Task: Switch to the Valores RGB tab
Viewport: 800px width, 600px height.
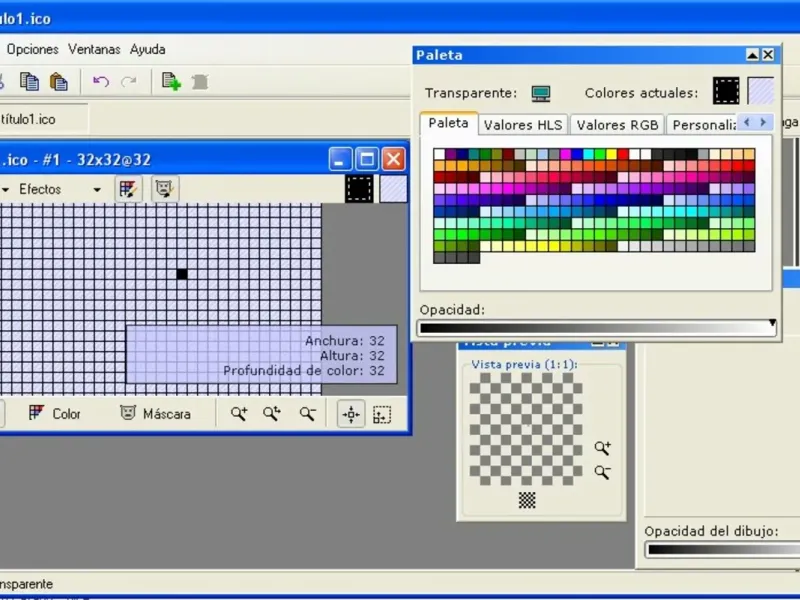Action: [617, 125]
